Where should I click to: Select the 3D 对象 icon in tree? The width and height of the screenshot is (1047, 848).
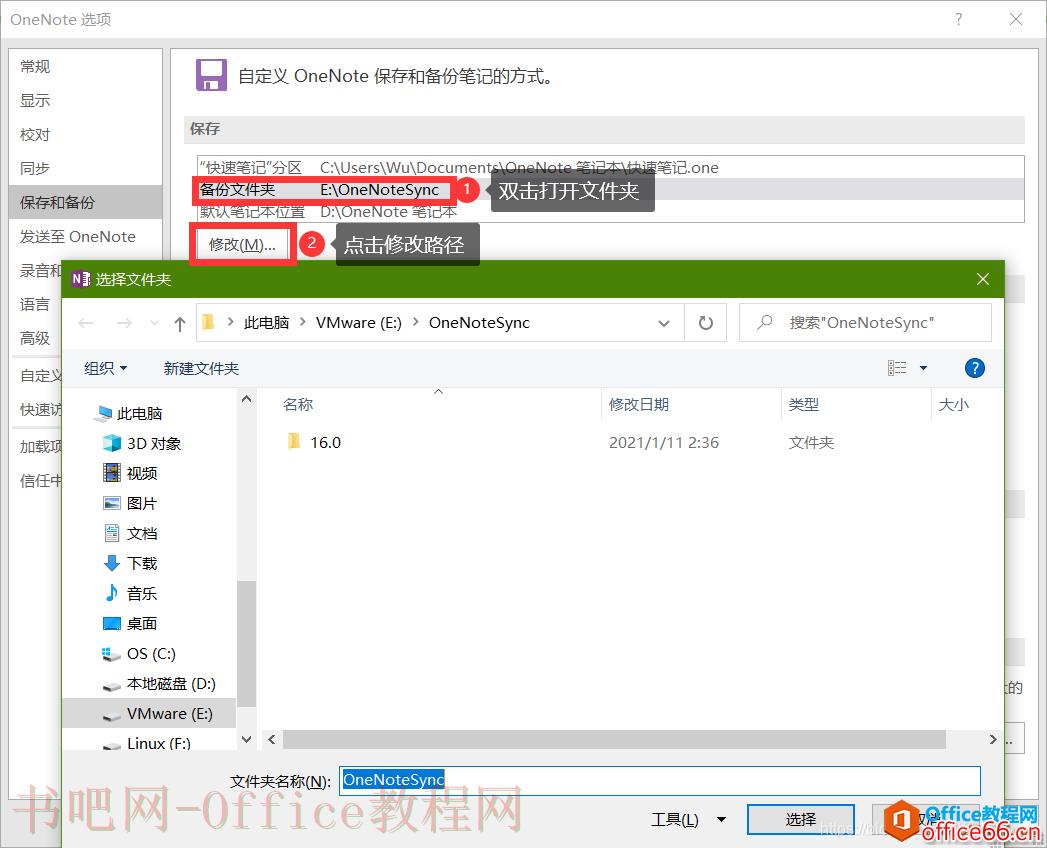(x=112, y=443)
